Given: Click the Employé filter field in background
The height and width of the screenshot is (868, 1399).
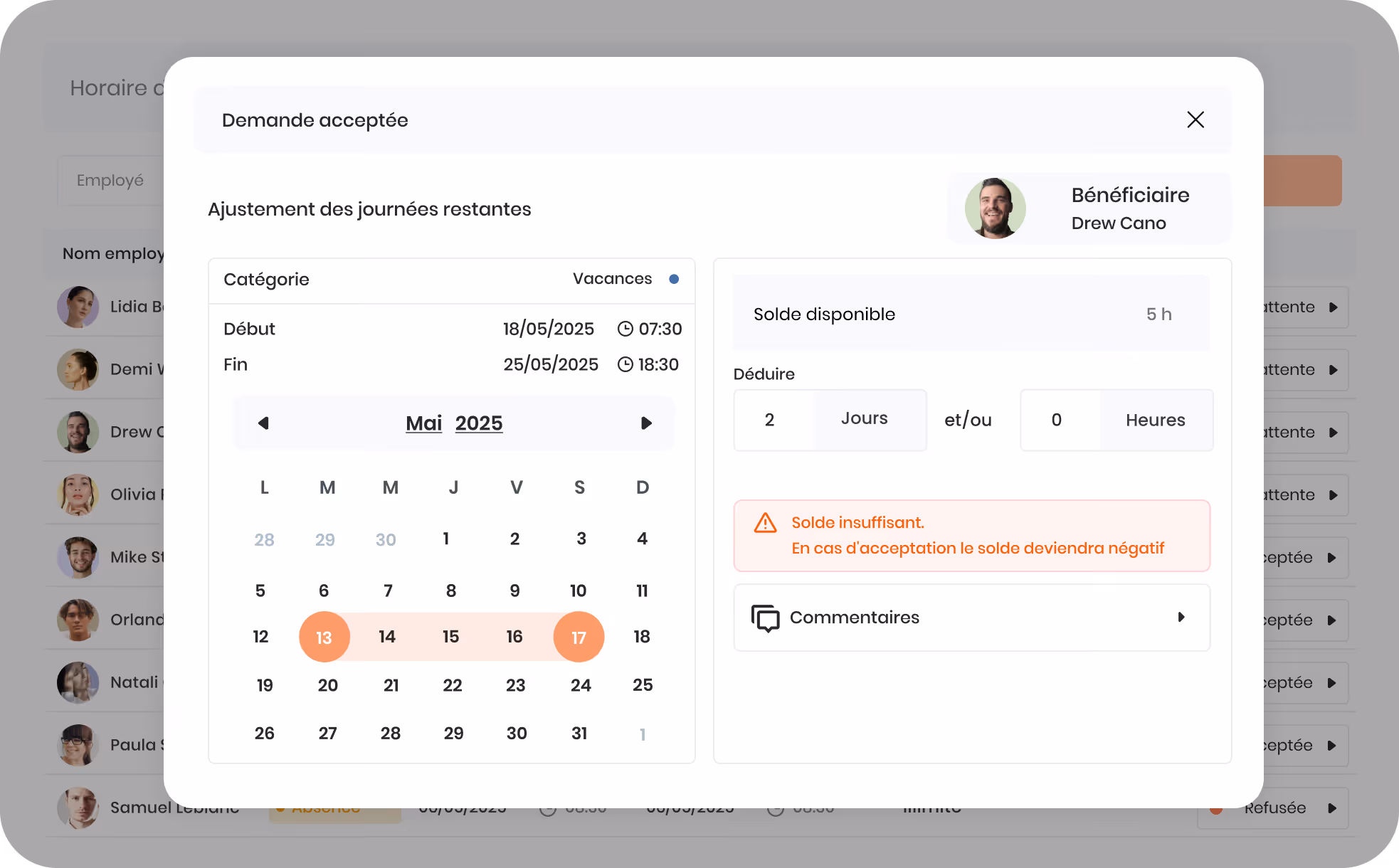Looking at the screenshot, I should tap(110, 181).
